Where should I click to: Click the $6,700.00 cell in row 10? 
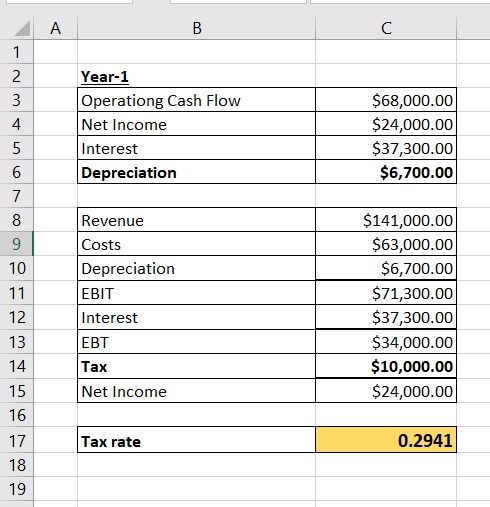point(386,268)
